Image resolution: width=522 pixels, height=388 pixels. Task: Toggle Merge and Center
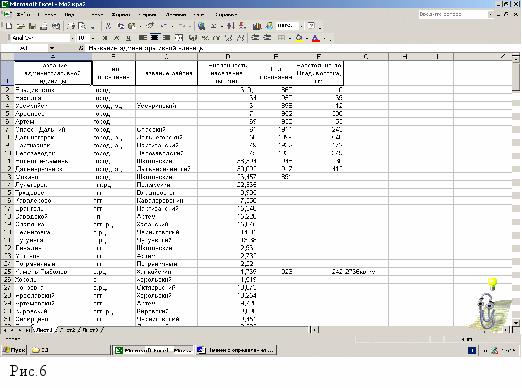(x=179, y=38)
